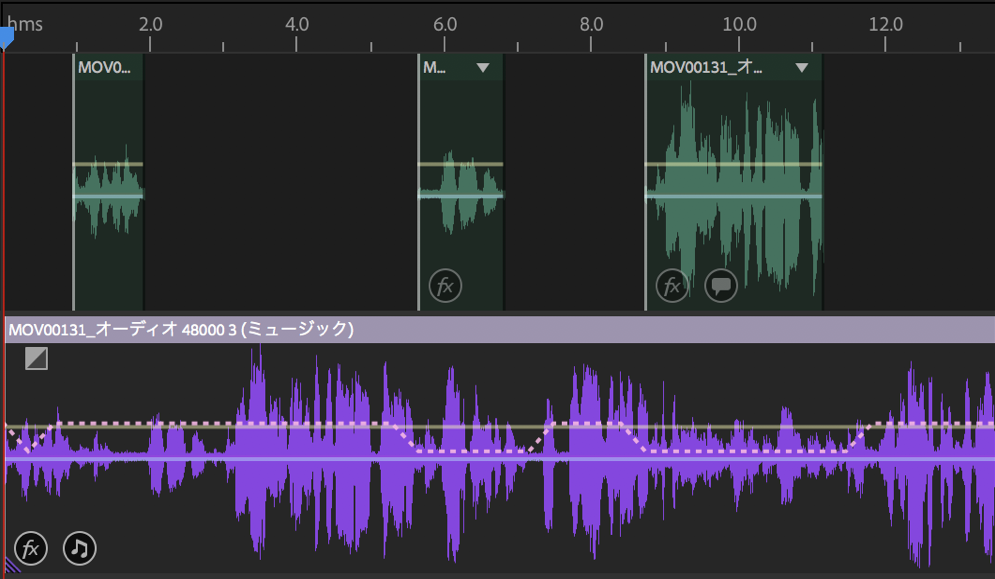Select the first green MOV0 clip title
This screenshot has height=579, width=995.
(105, 68)
